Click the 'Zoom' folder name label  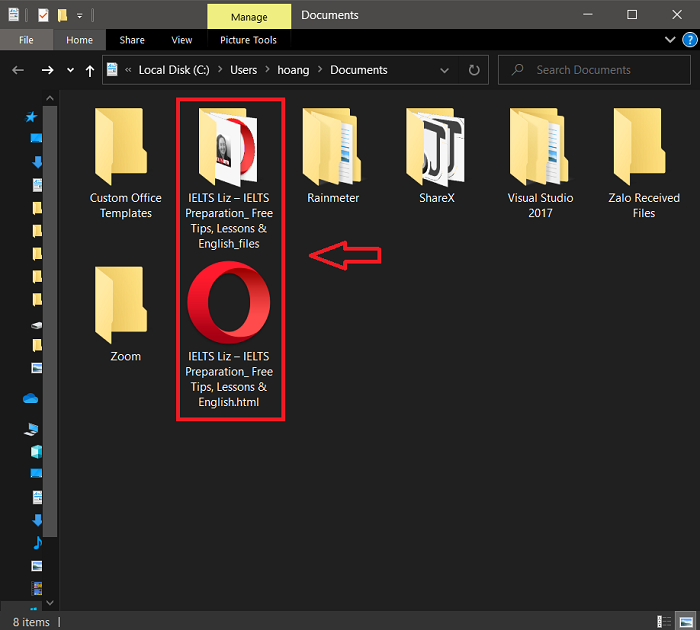point(125,356)
